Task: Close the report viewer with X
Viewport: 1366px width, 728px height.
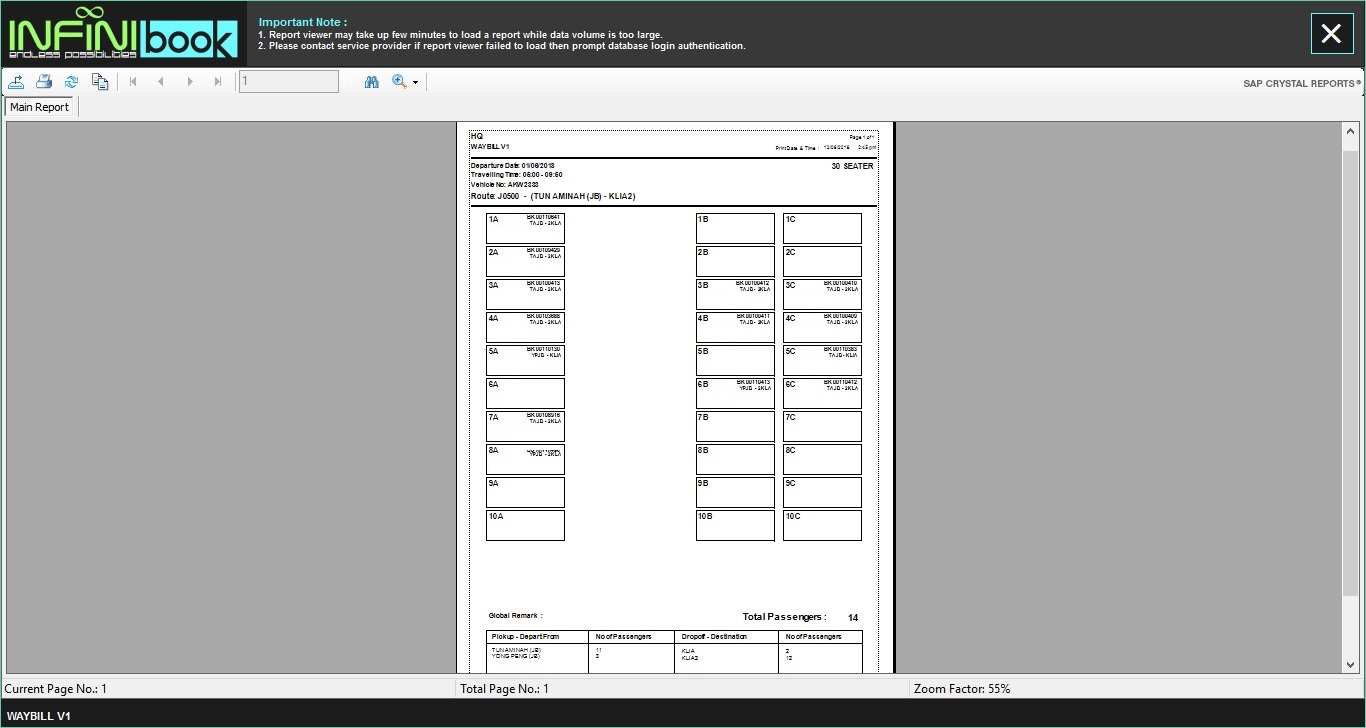Action: [x=1331, y=34]
